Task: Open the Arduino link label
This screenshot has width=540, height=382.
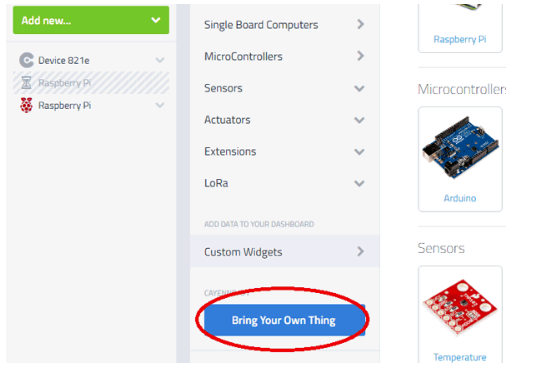Action: point(460,198)
